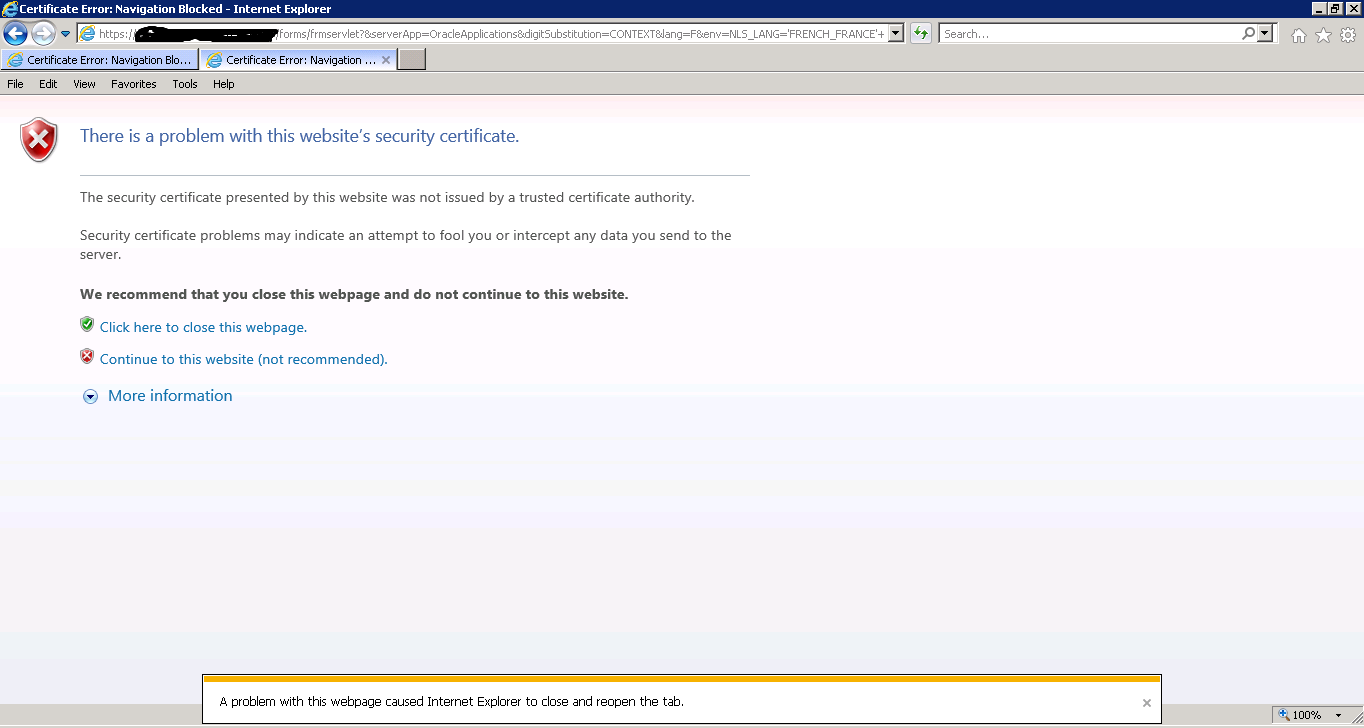Click 'Continue to this website (not recommended)'
This screenshot has height=728, width=1364.
[x=243, y=359]
